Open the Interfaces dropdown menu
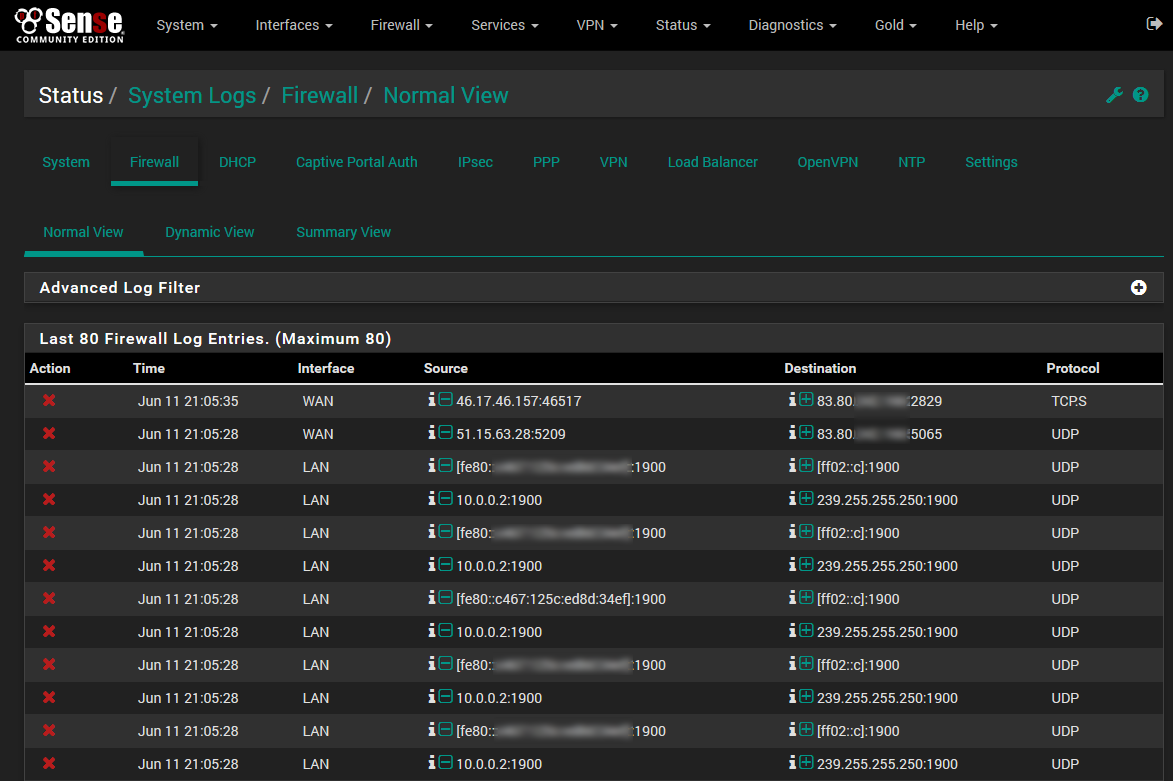 (294, 25)
